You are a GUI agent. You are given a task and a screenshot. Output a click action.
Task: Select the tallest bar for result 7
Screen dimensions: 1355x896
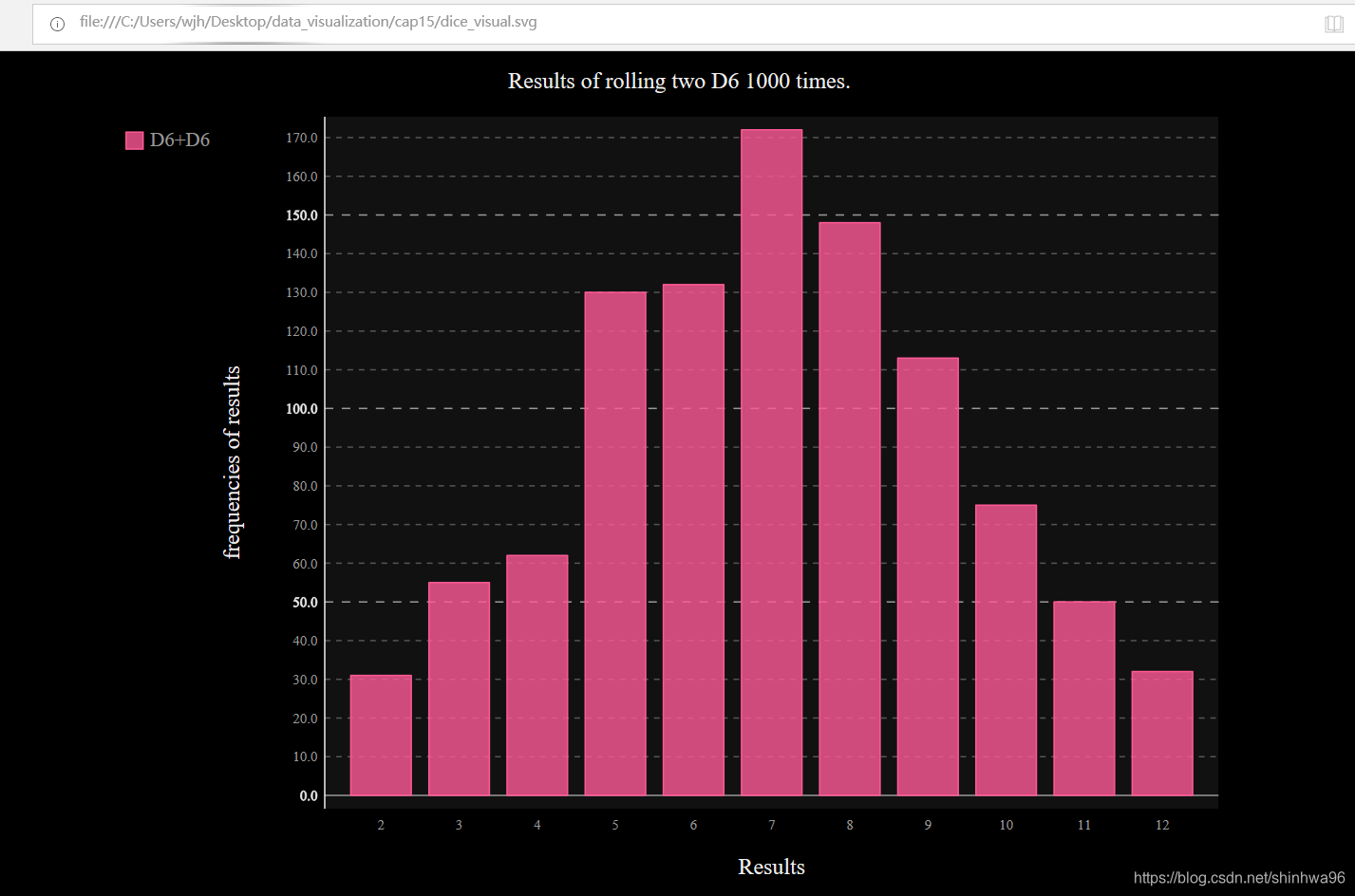click(772, 462)
